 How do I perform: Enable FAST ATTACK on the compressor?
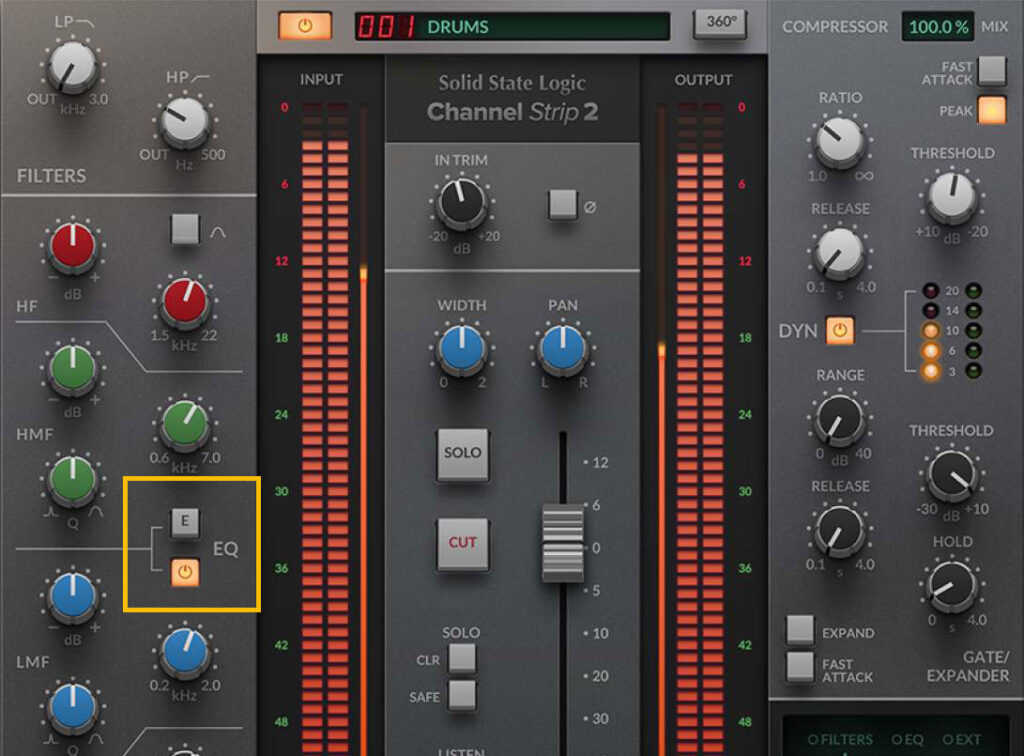click(992, 70)
